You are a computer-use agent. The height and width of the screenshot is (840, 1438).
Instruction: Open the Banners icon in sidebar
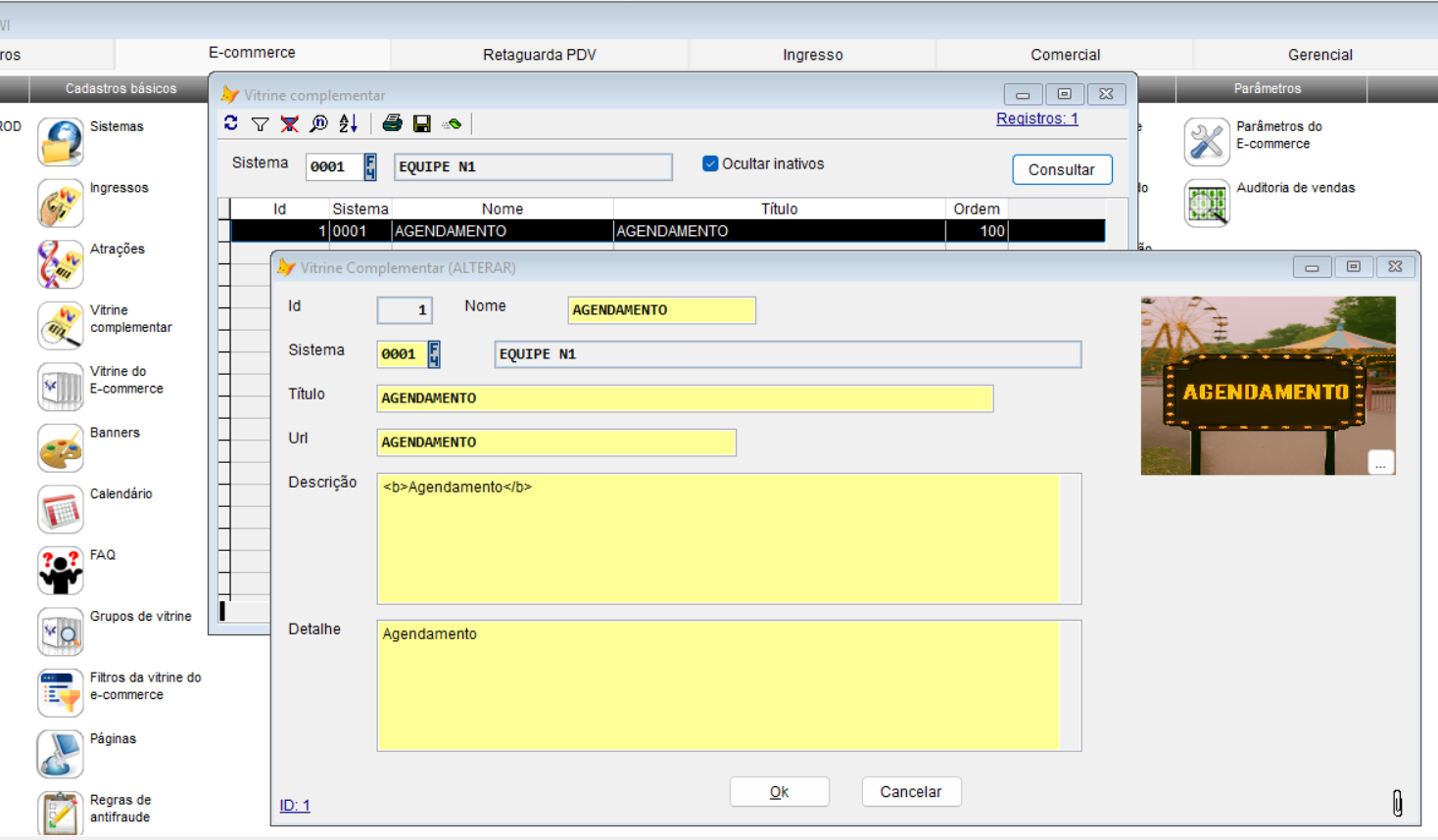click(60, 447)
